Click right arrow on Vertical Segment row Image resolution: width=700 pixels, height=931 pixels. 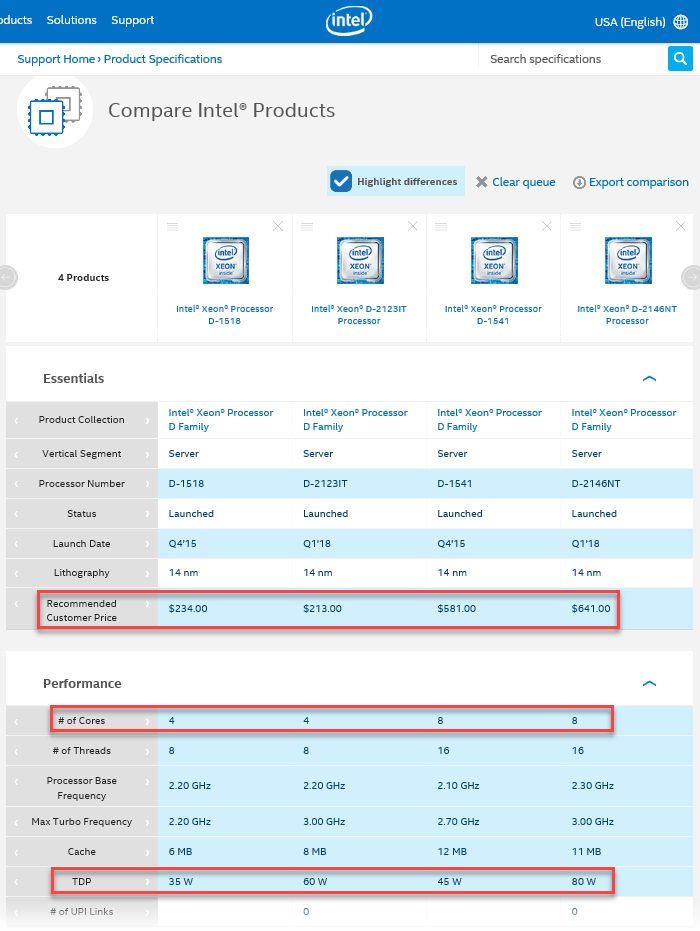click(x=147, y=454)
